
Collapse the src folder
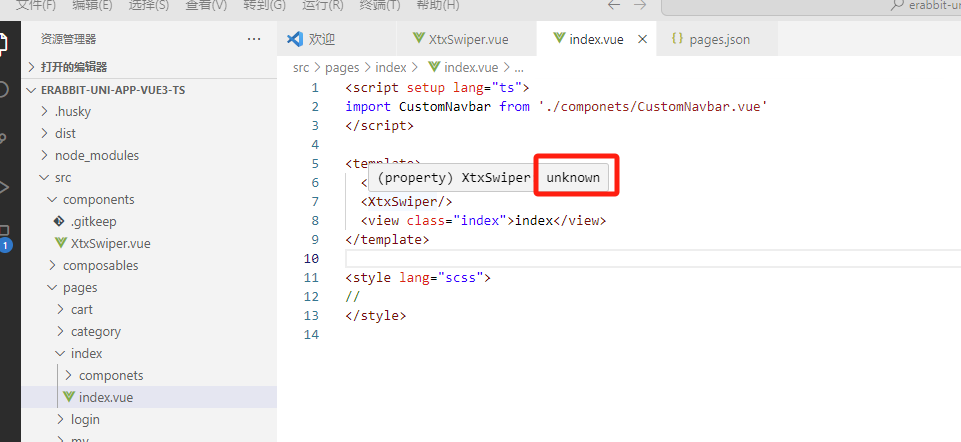[149, 178]
